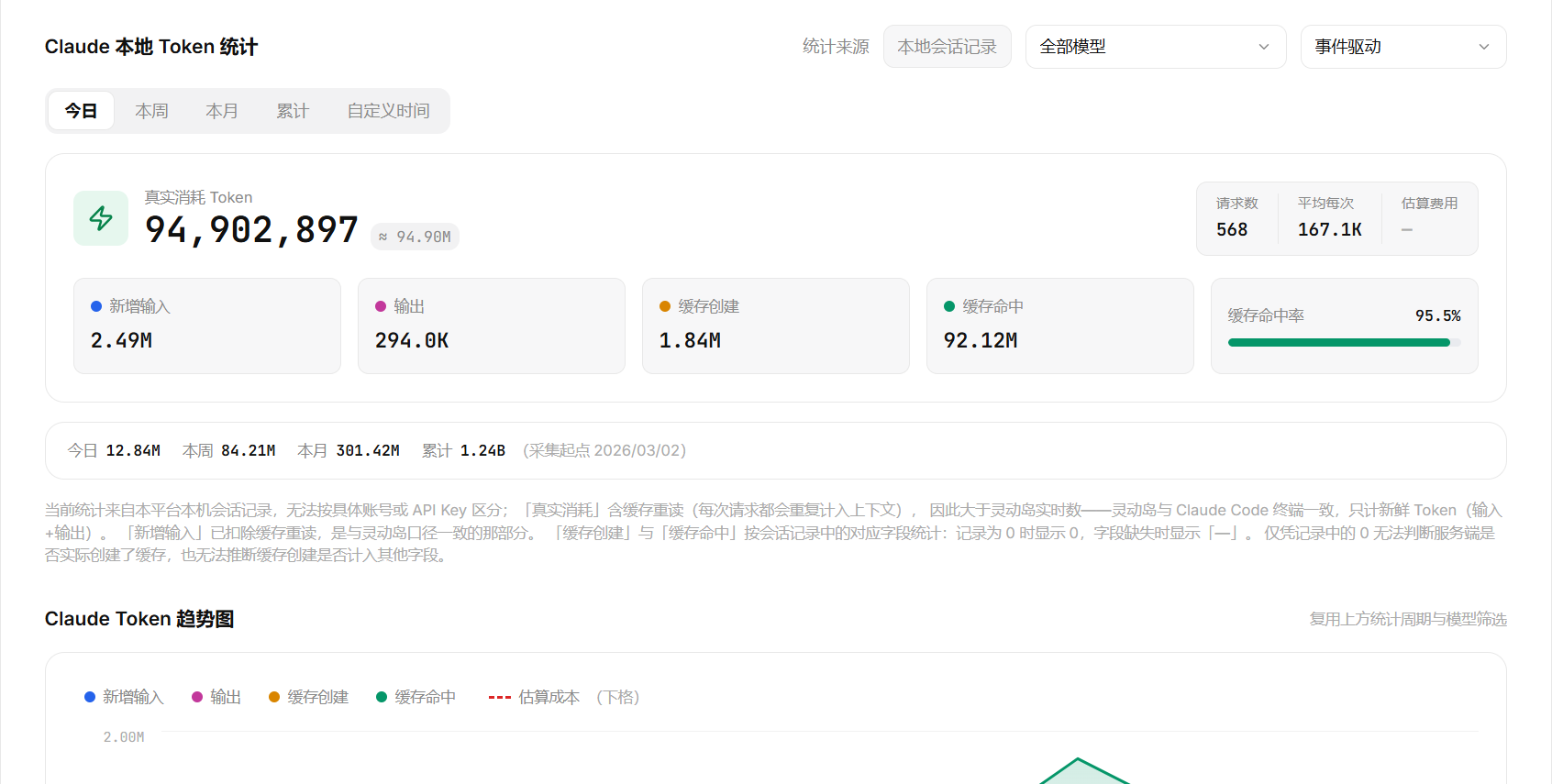This screenshot has width=1552, height=784.
Task: Click the magenta dot on 输出 card
Action: pos(381,306)
